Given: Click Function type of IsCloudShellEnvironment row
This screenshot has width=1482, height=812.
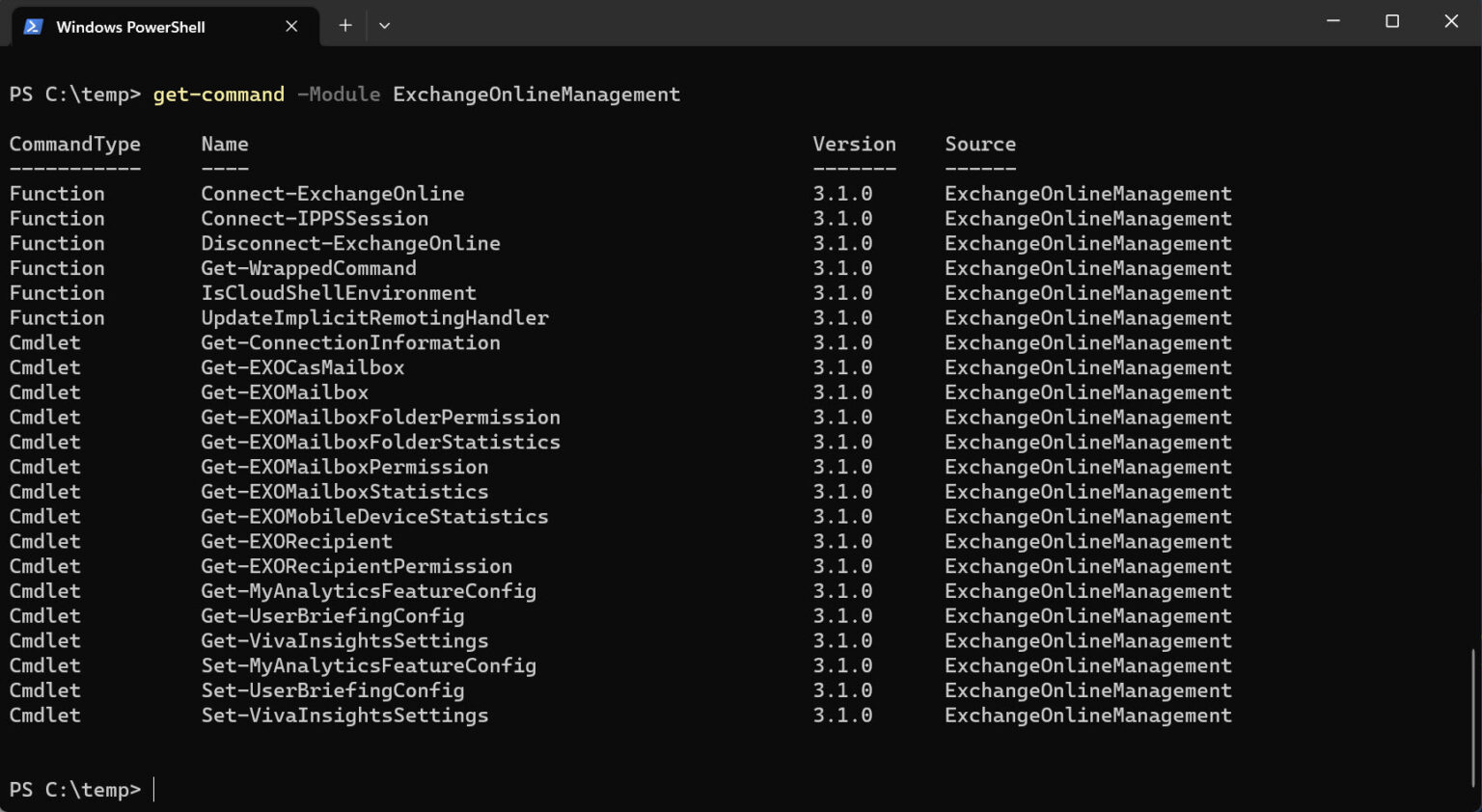Looking at the screenshot, I should pyautogui.click(x=57, y=293).
